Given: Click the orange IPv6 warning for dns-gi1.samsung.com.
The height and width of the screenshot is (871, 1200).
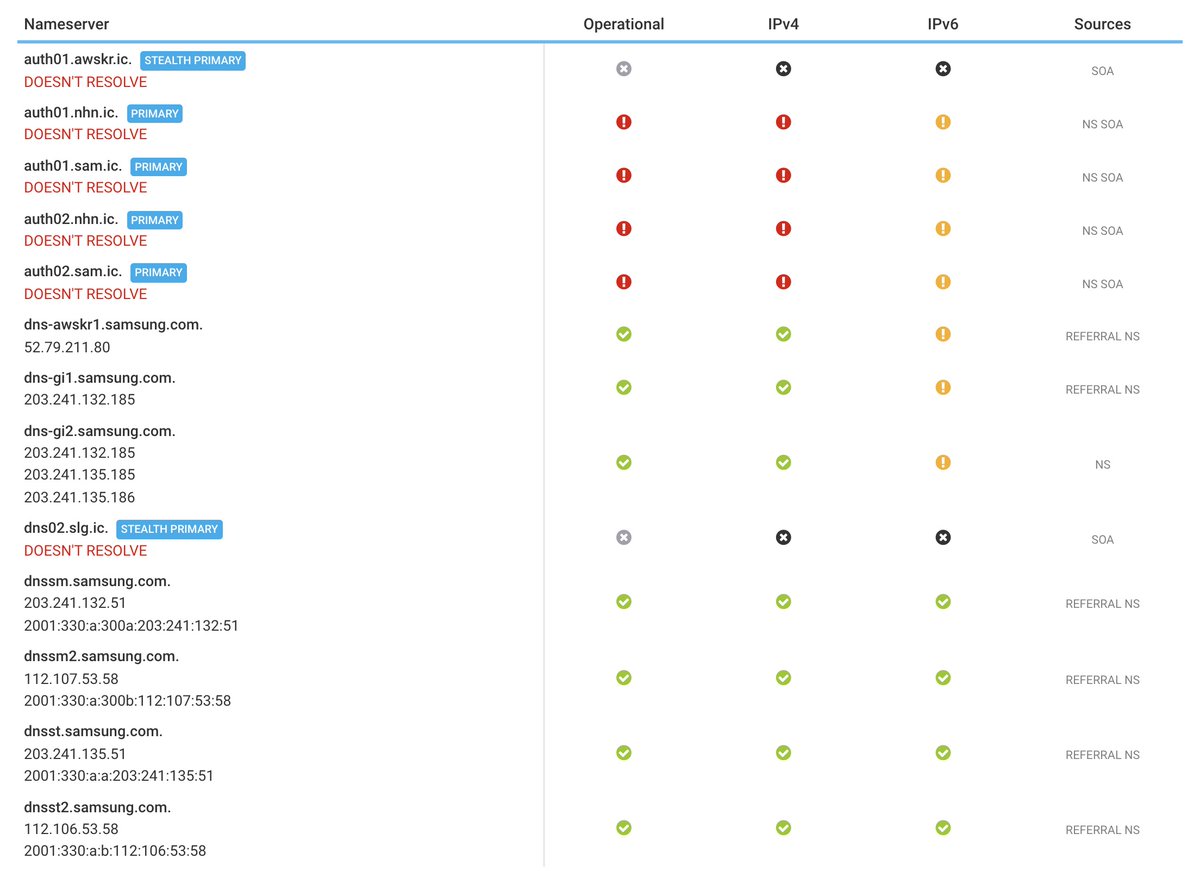Looking at the screenshot, I should [x=943, y=387].
